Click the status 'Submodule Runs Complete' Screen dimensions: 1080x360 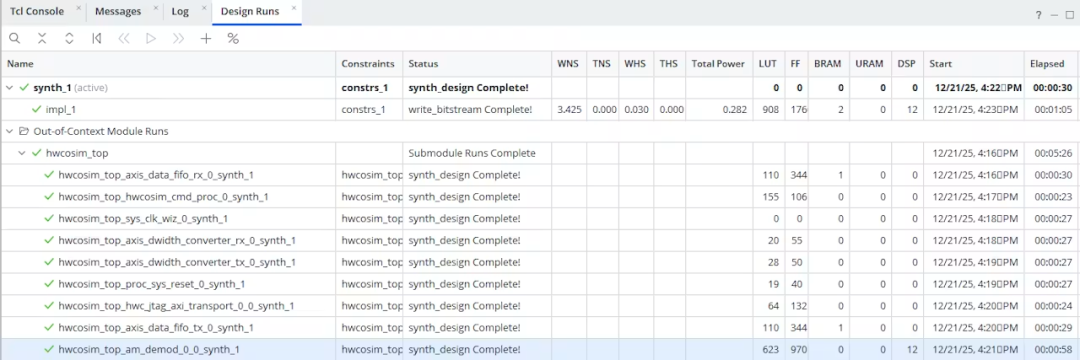tap(472, 153)
